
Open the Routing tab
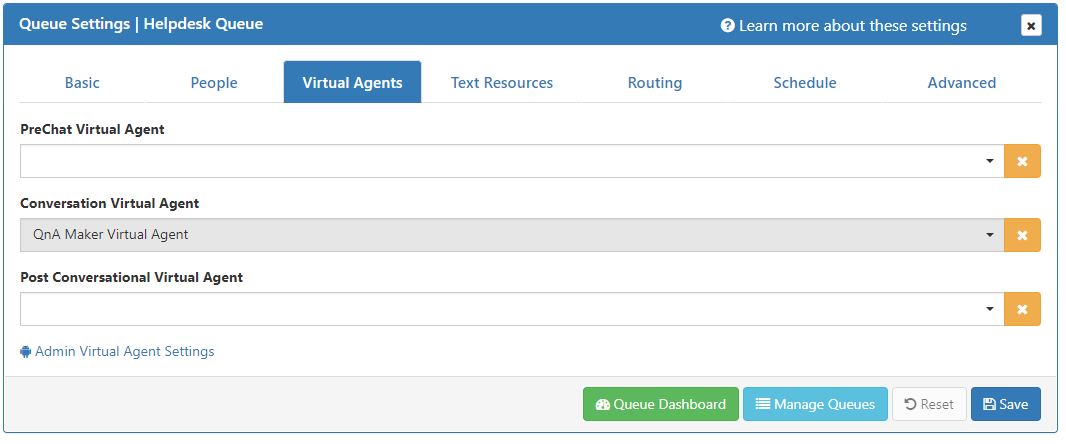point(655,83)
